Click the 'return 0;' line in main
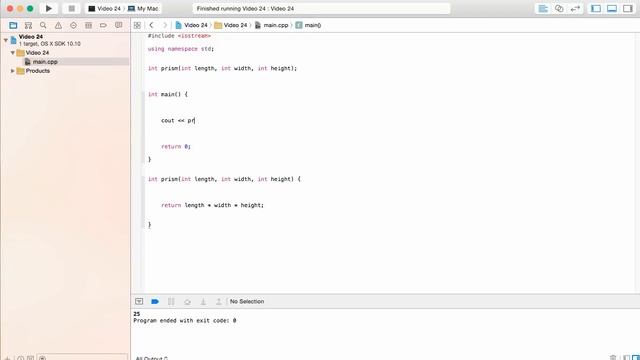The width and height of the screenshot is (640, 360). pos(176,147)
